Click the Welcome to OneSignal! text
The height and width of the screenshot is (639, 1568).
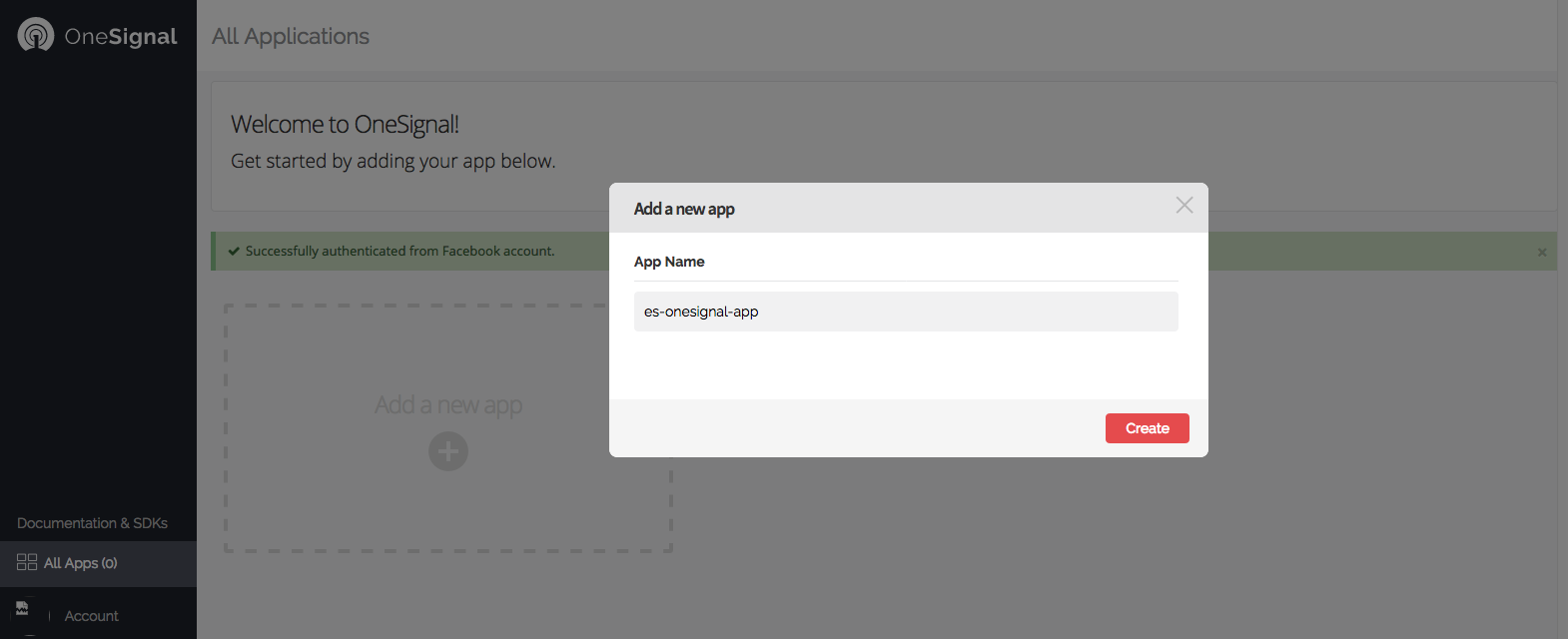345,124
